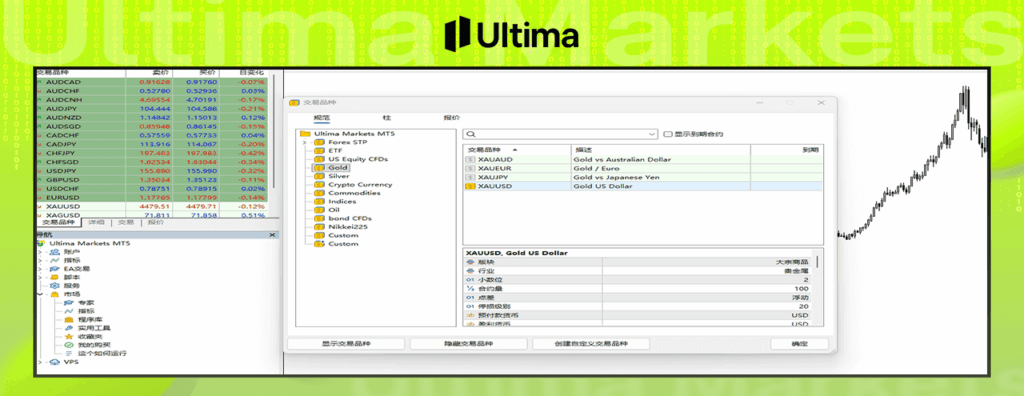1024x396 pixels.
Task: Sort by 交易品种 column in dialog
Action: coord(517,150)
